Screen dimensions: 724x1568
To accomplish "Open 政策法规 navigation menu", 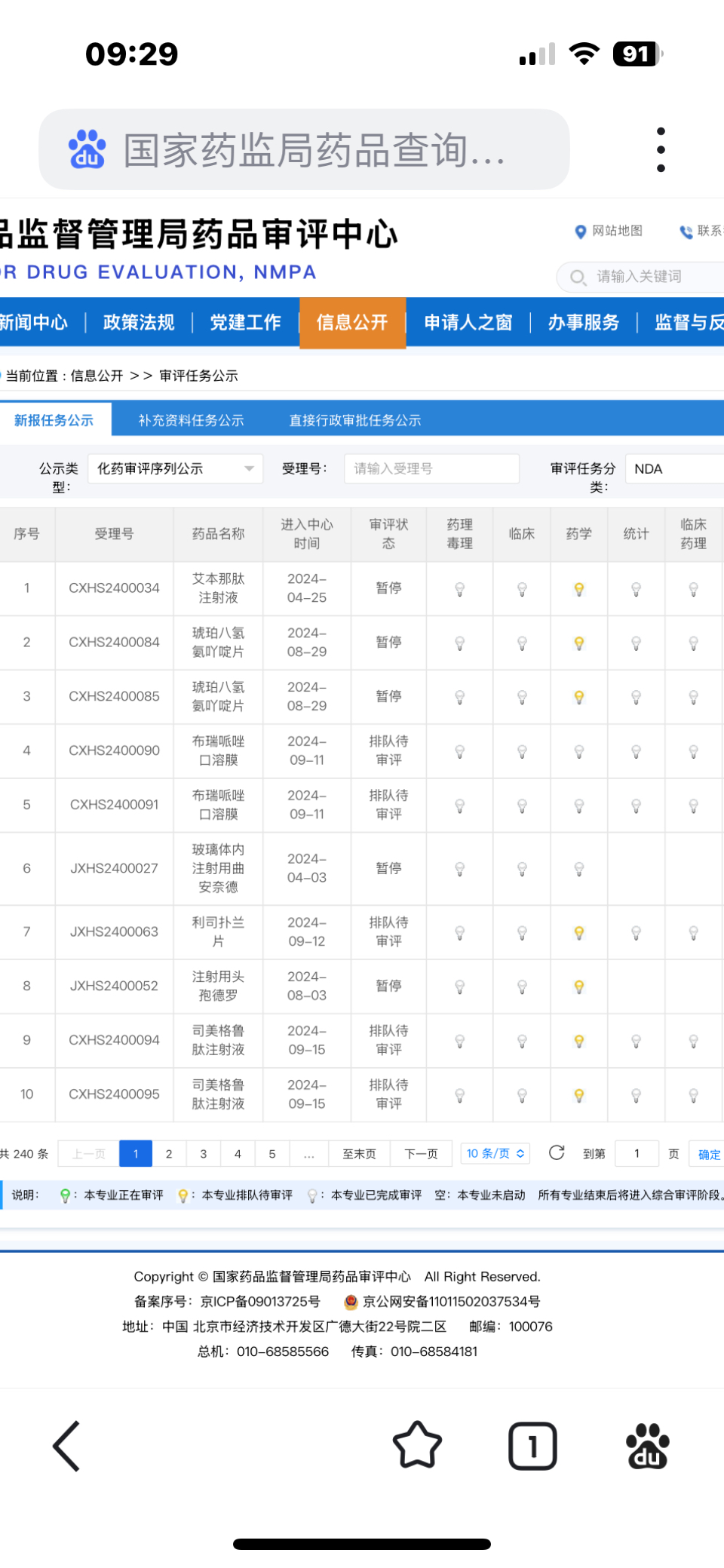I will 139,323.
